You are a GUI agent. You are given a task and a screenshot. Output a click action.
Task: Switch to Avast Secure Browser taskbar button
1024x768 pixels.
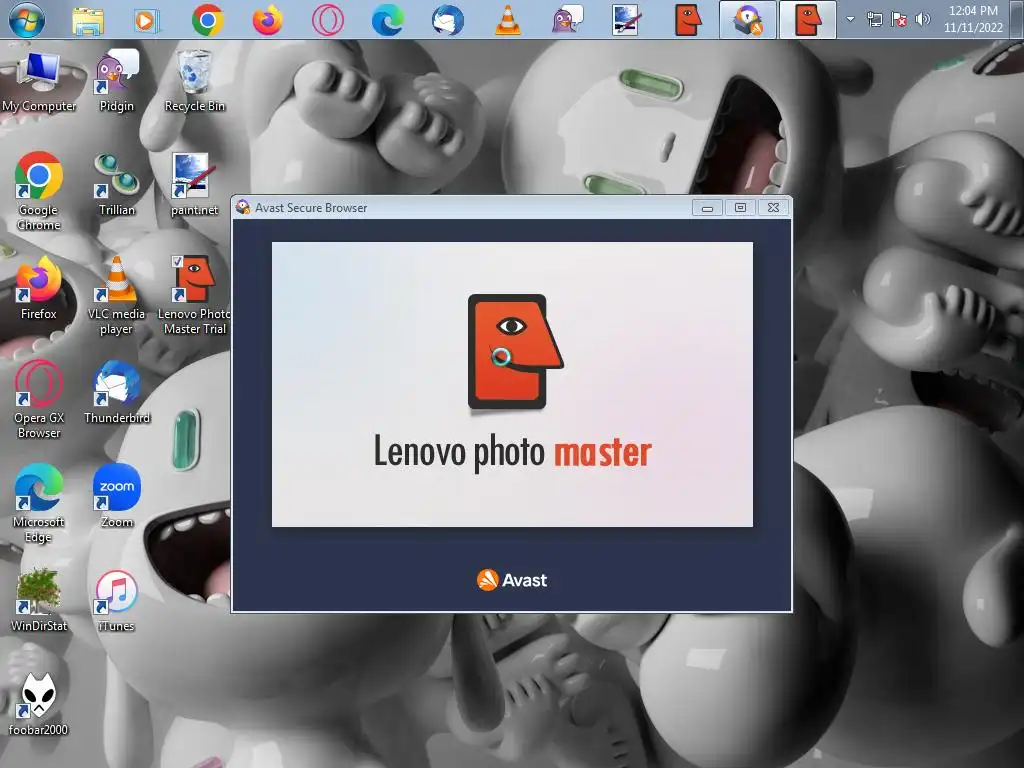pos(748,20)
